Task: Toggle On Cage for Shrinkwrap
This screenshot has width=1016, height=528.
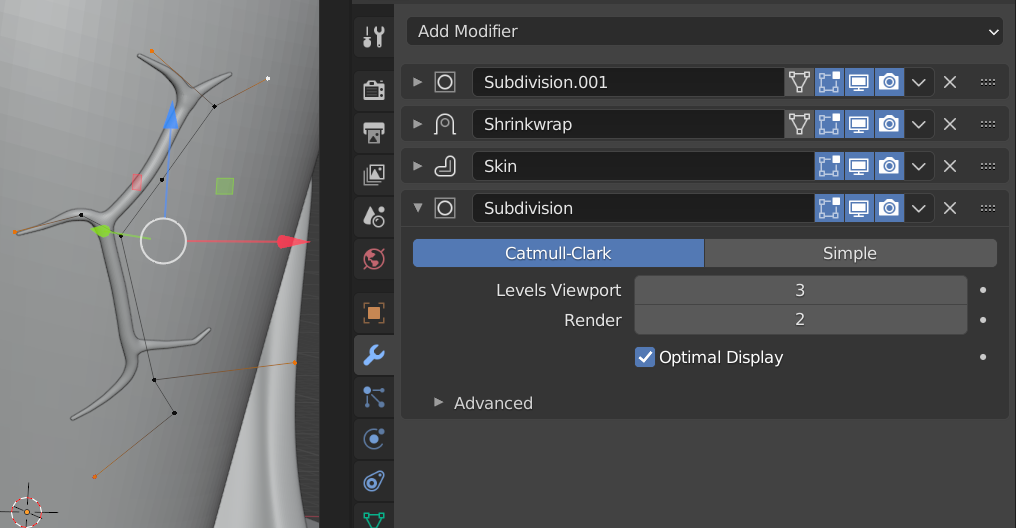Action: click(799, 124)
